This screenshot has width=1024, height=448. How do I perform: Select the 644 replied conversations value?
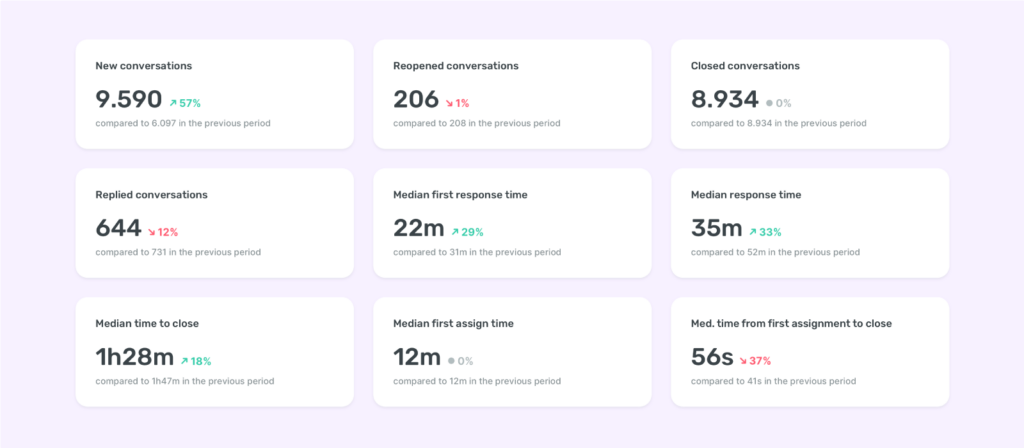tap(118, 228)
